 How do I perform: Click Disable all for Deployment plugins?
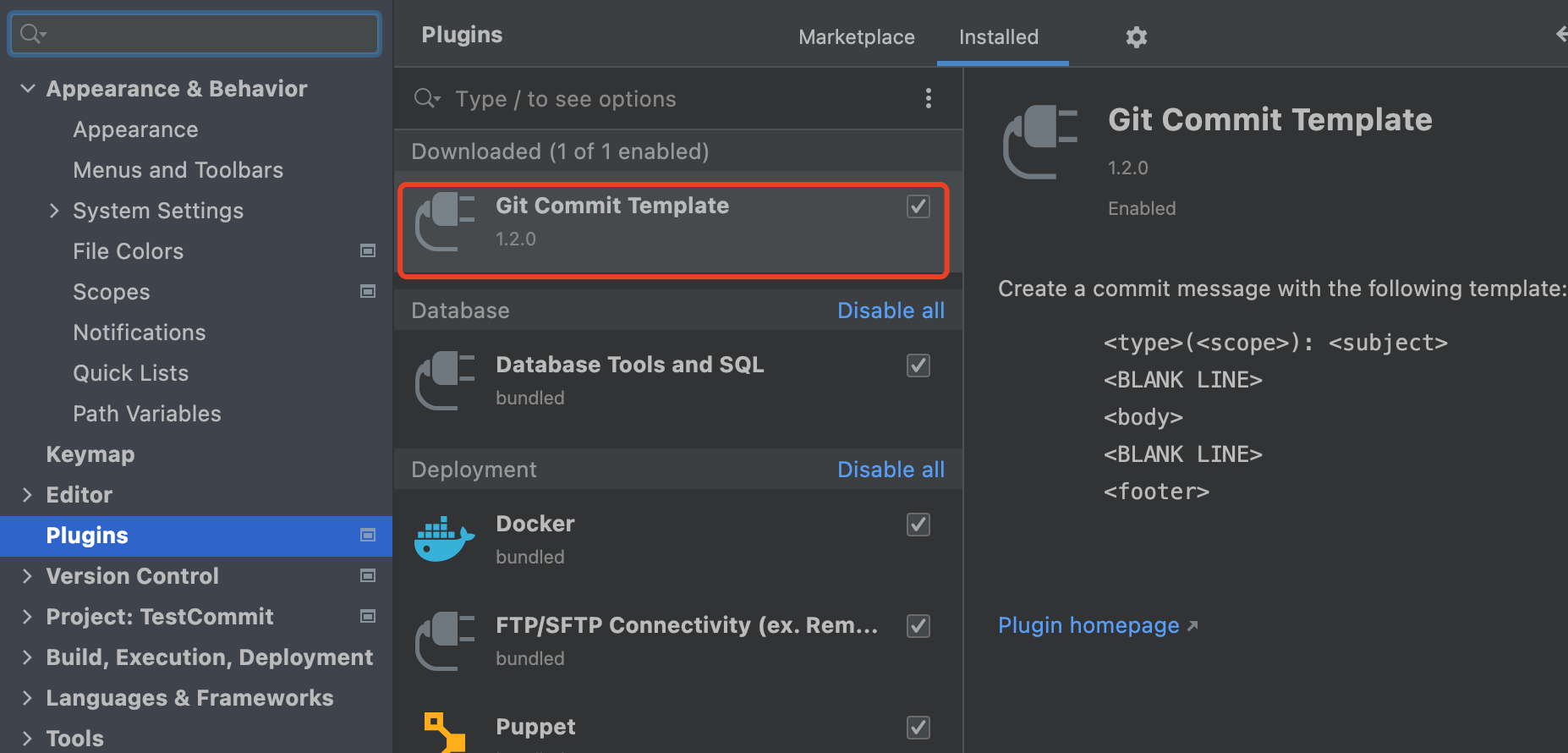coord(890,470)
